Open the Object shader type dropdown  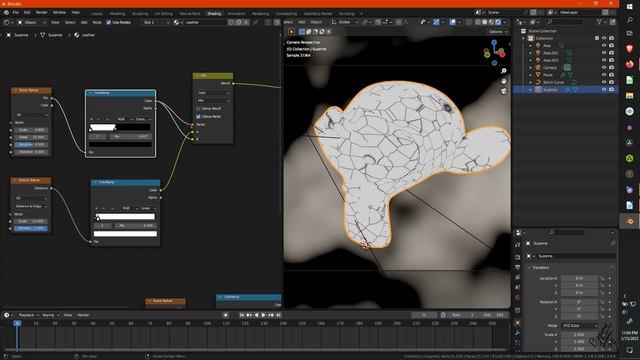tap(32, 22)
